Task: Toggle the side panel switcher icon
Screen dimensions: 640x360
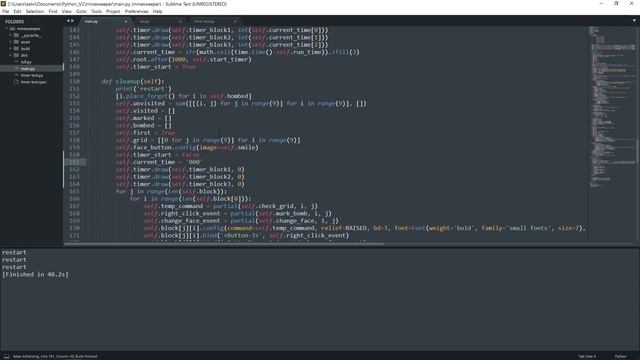Action: pos(7,356)
